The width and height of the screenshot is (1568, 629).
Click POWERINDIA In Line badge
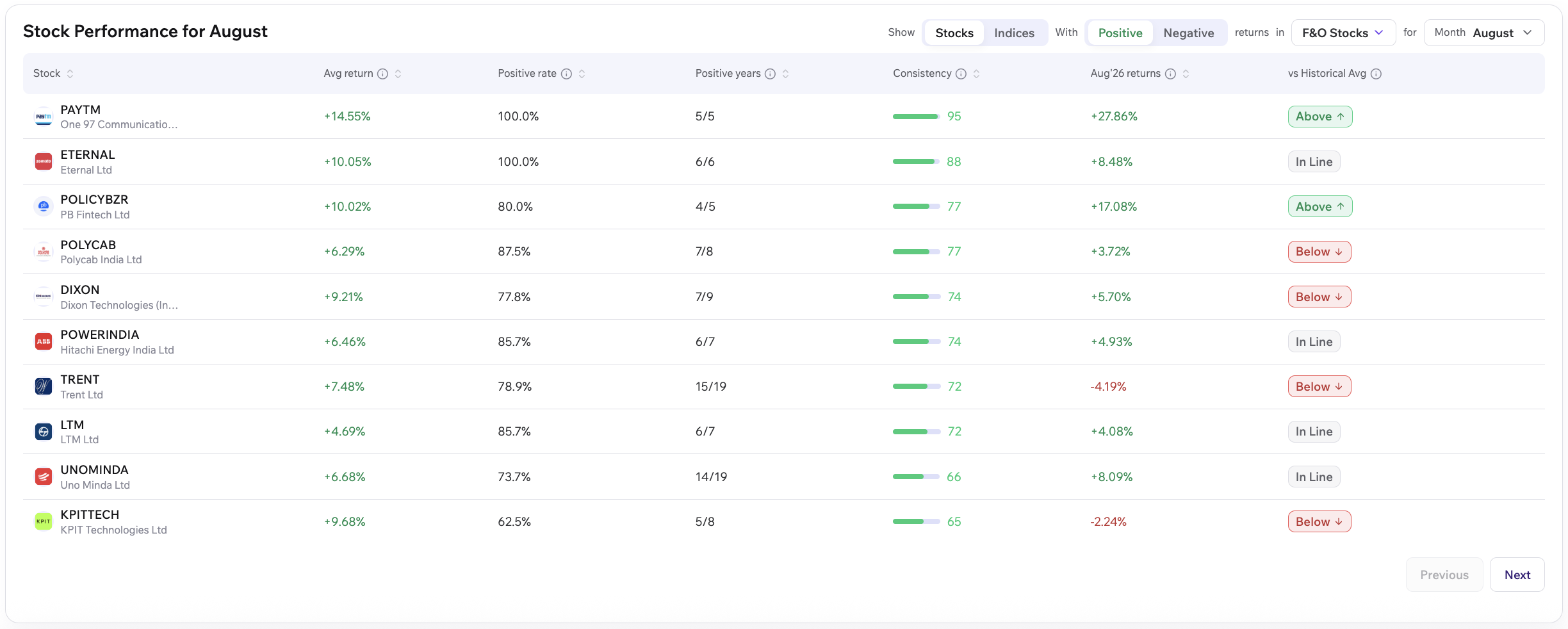click(1314, 341)
